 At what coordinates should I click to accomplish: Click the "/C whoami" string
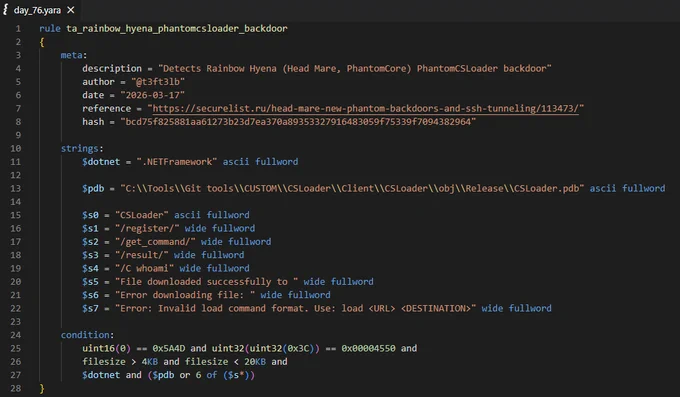coord(144,269)
